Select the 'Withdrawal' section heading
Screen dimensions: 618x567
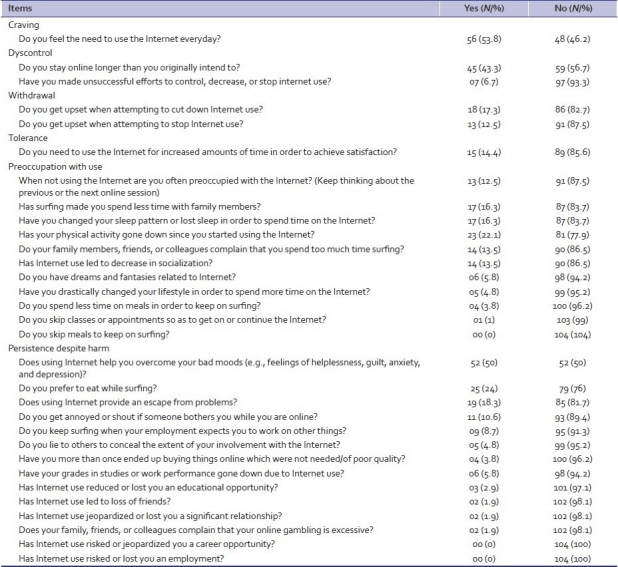pyautogui.click(x=32, y=95)
